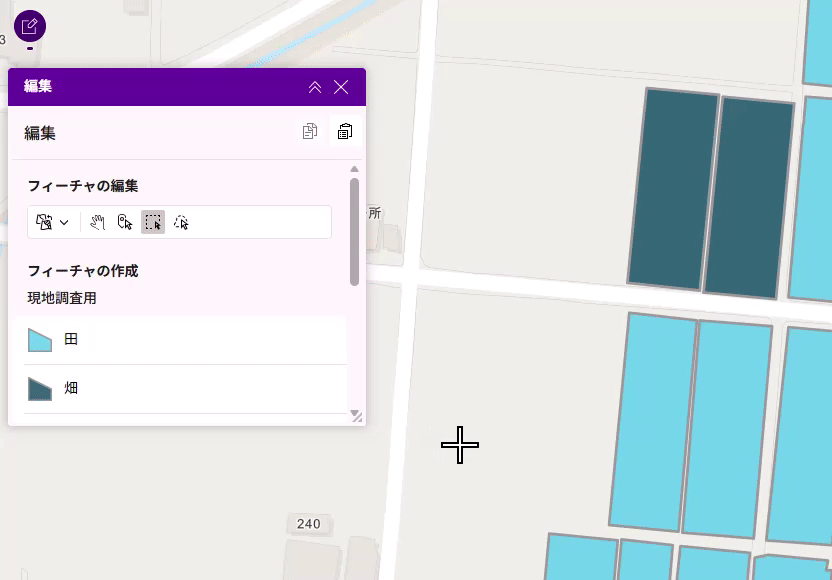Activate the lasso selection tool
The height and width of the screenshot is (580, 832).
coord(181,222)
